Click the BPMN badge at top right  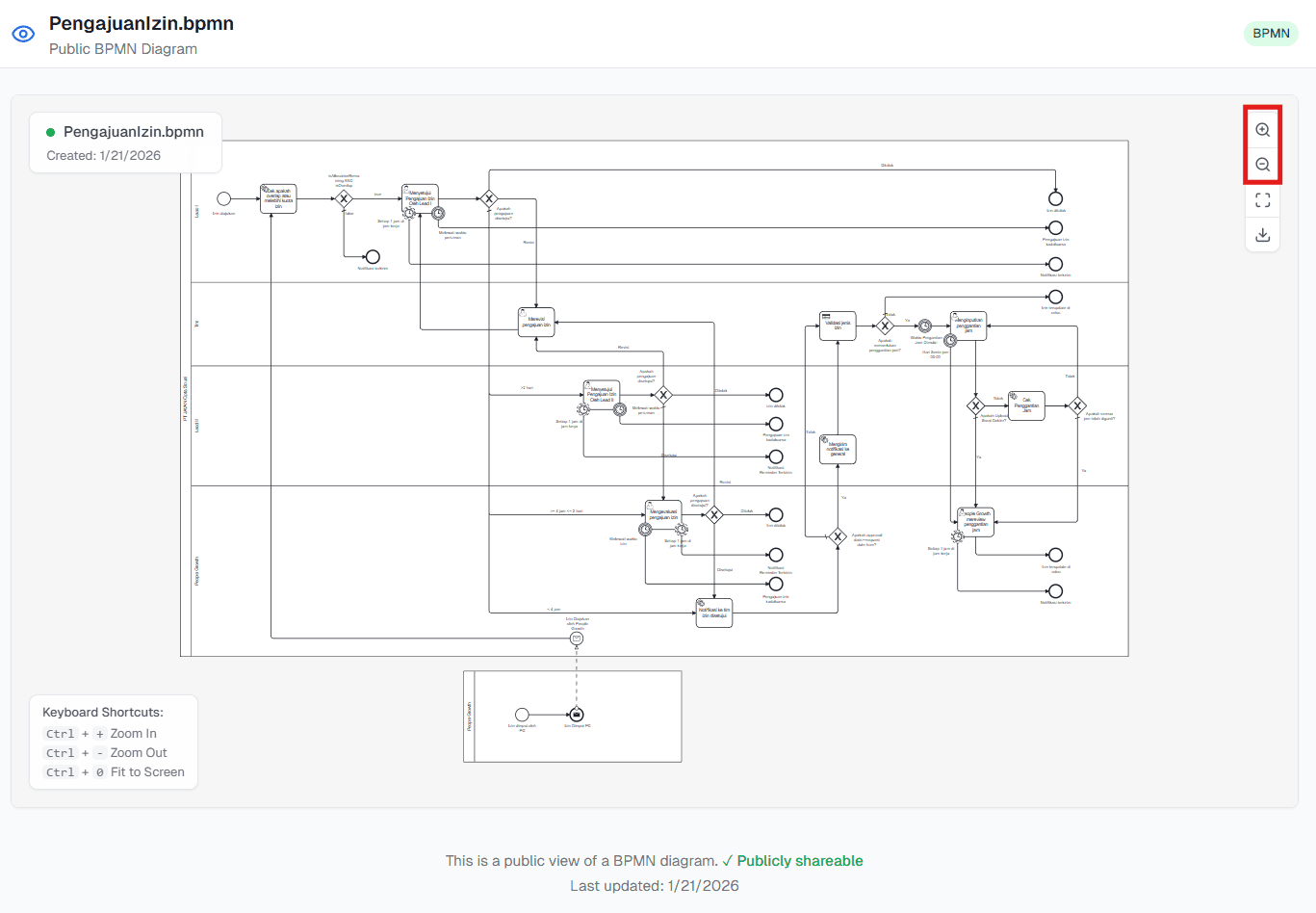tap(1271, 33)
